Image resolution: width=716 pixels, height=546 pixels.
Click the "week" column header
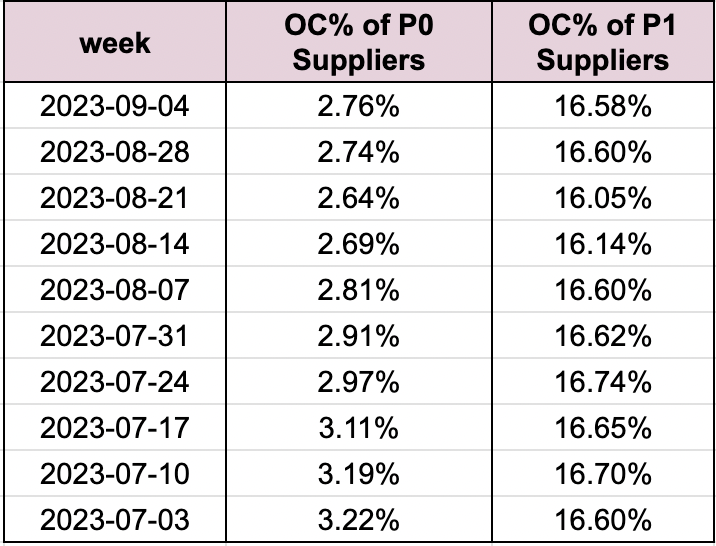[x=116, y=43]
